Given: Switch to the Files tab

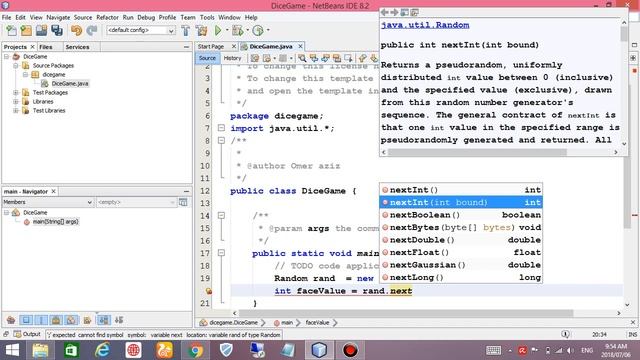Looking at the screenshot, I should (x=46, y=47).
